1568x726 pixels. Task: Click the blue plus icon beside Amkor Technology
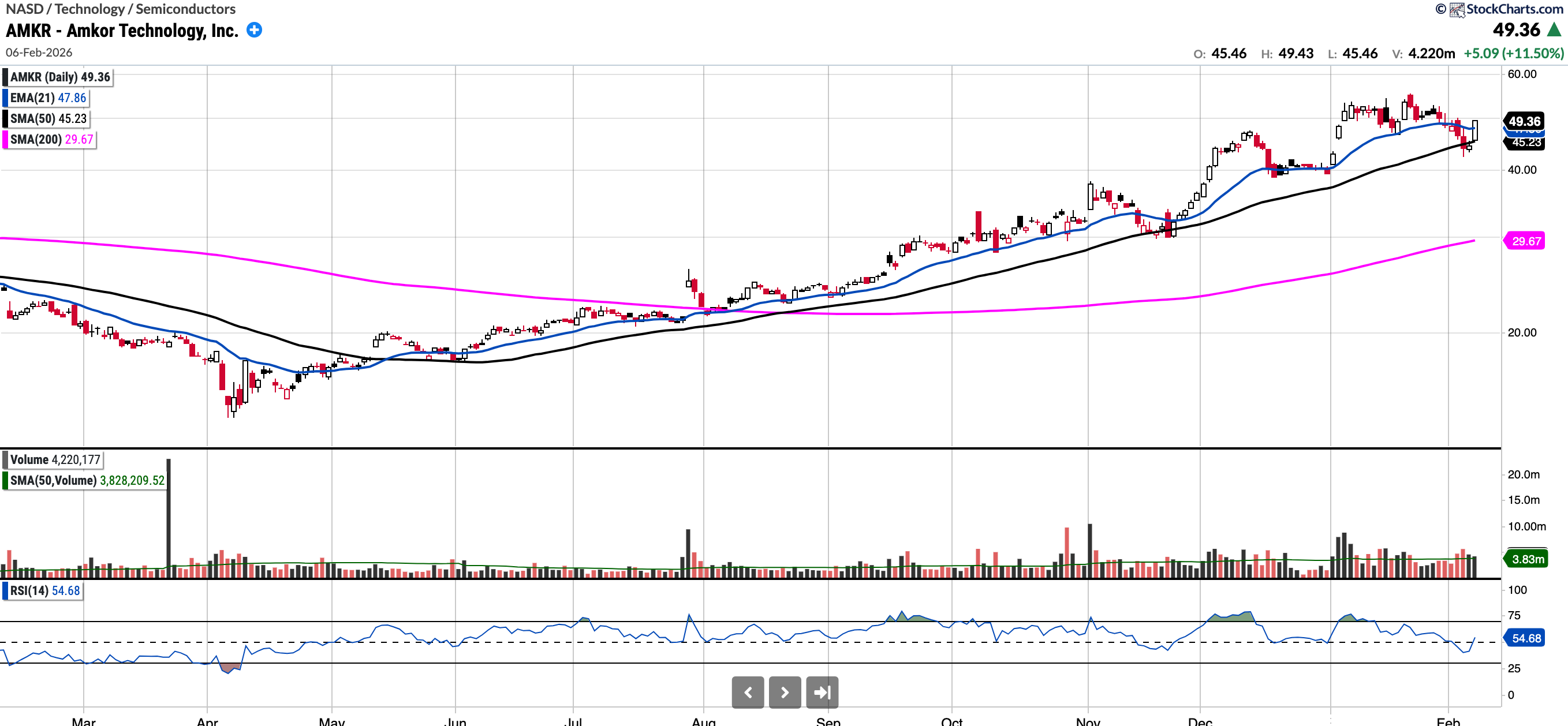tap(255, 30)
